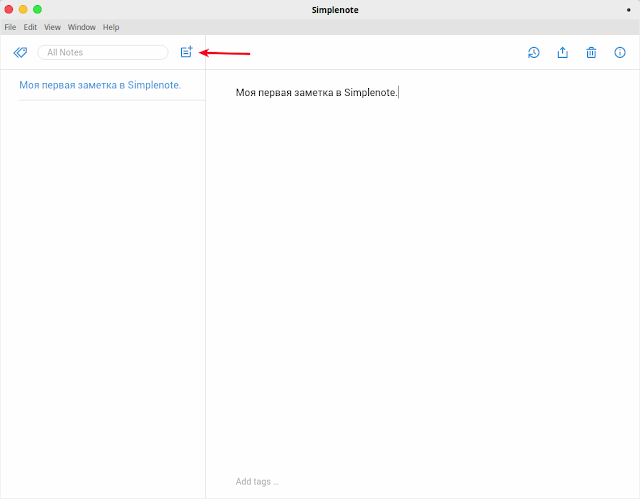Open the File menu
The height and width of the screenshot is (499, 640).
[10, 27]
